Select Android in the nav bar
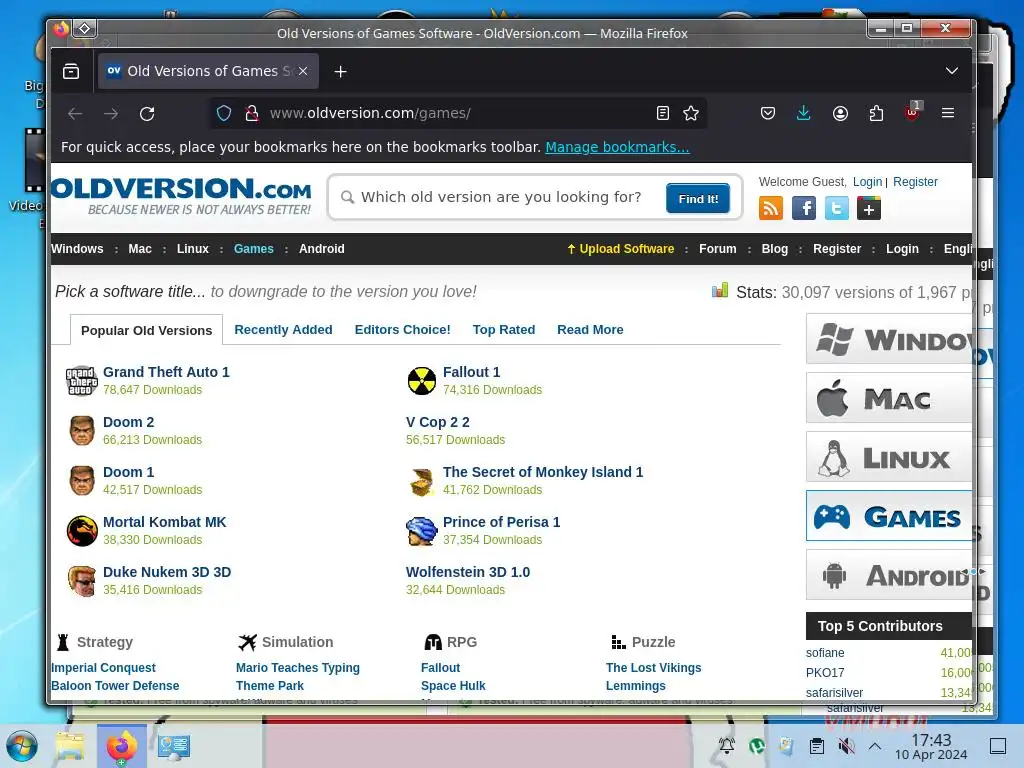This screenshot has height=768, width=1024. (x=321, y=249)
